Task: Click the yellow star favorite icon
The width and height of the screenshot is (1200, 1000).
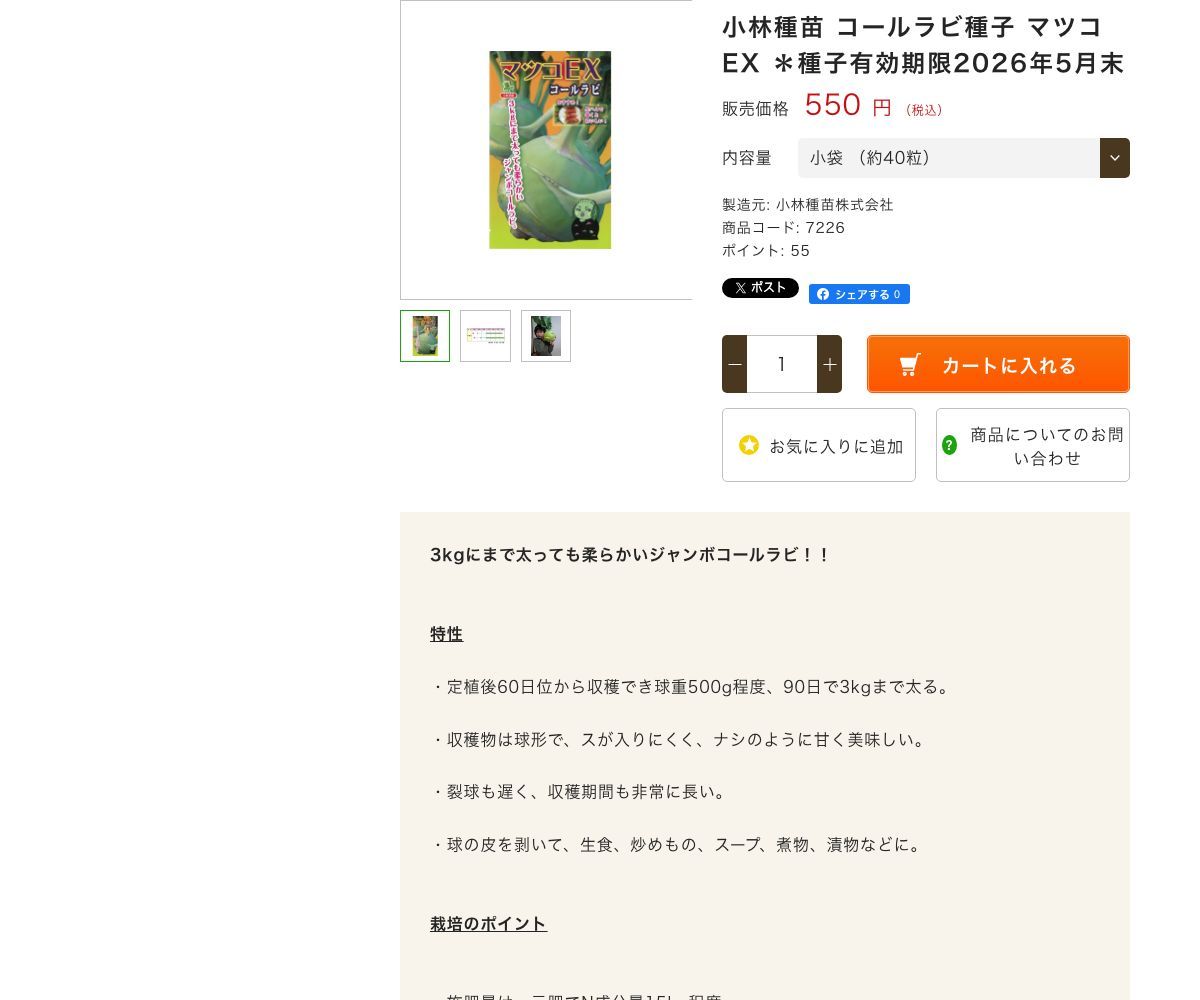Action: 749,445
